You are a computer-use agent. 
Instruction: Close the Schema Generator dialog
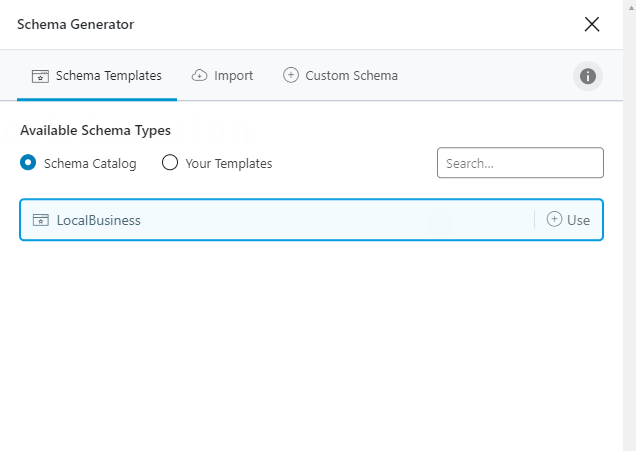(592, 24)
